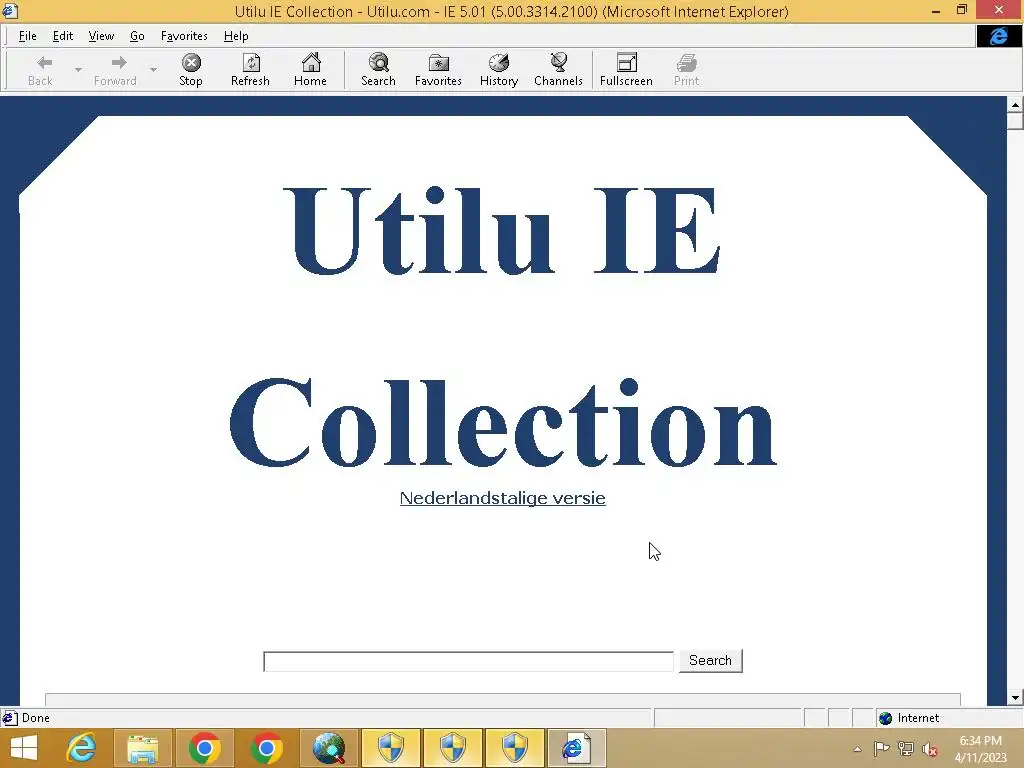Open the Channels pane
This screenshot has width=1024, height=768.
coord(558,70)
